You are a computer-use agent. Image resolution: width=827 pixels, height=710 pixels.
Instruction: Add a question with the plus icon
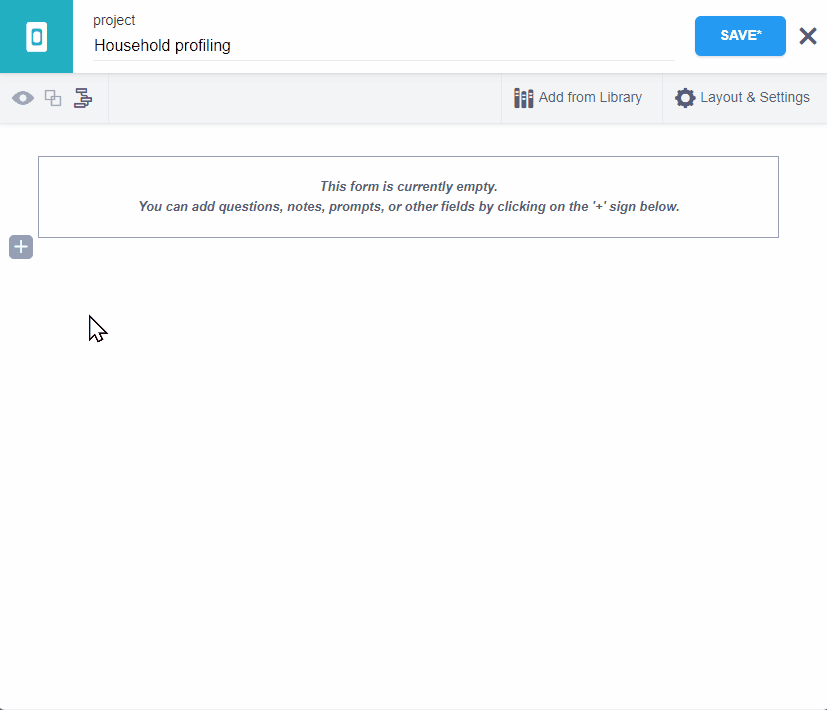(21, 247)
